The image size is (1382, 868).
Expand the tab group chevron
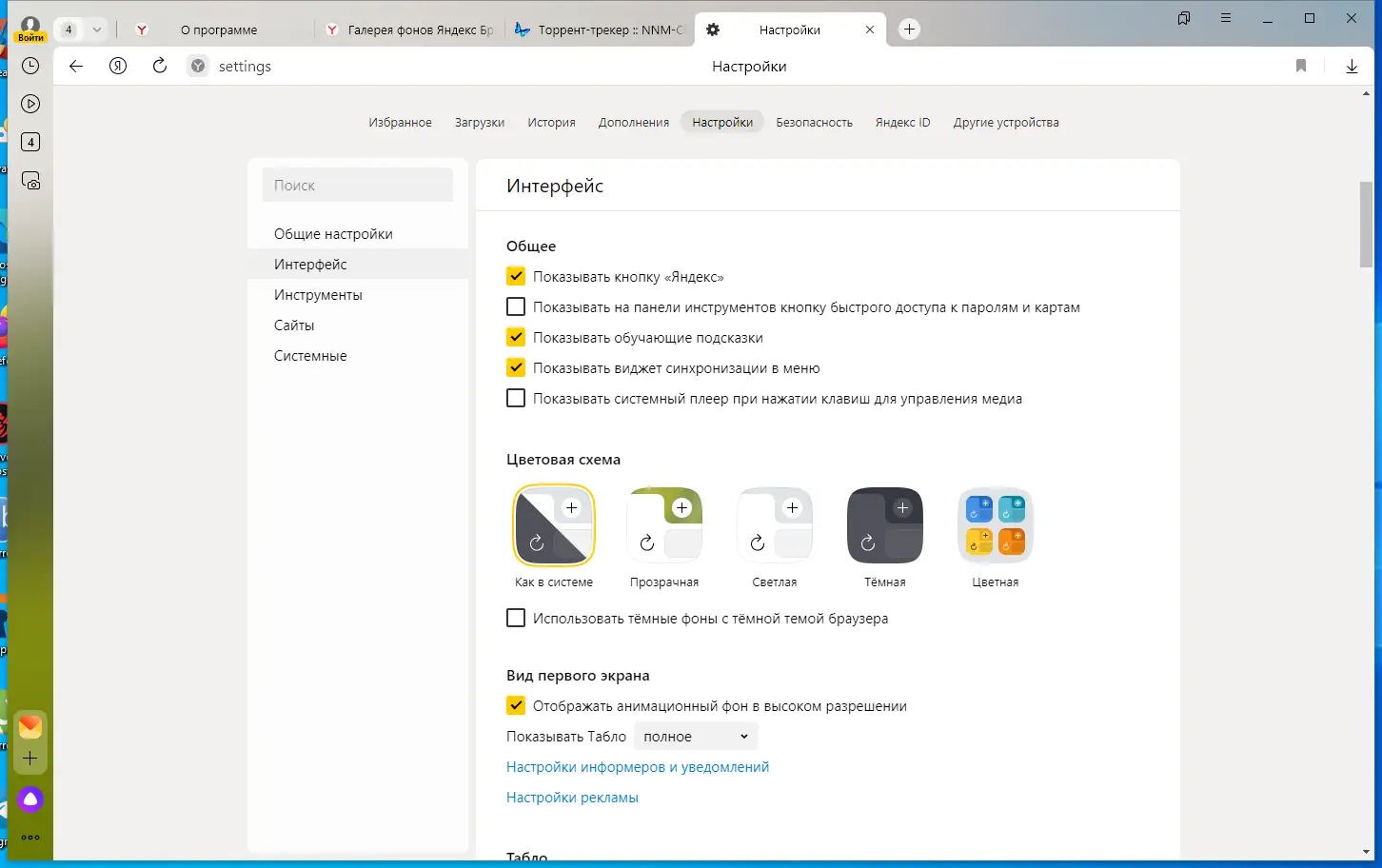[x=96, y=30]
